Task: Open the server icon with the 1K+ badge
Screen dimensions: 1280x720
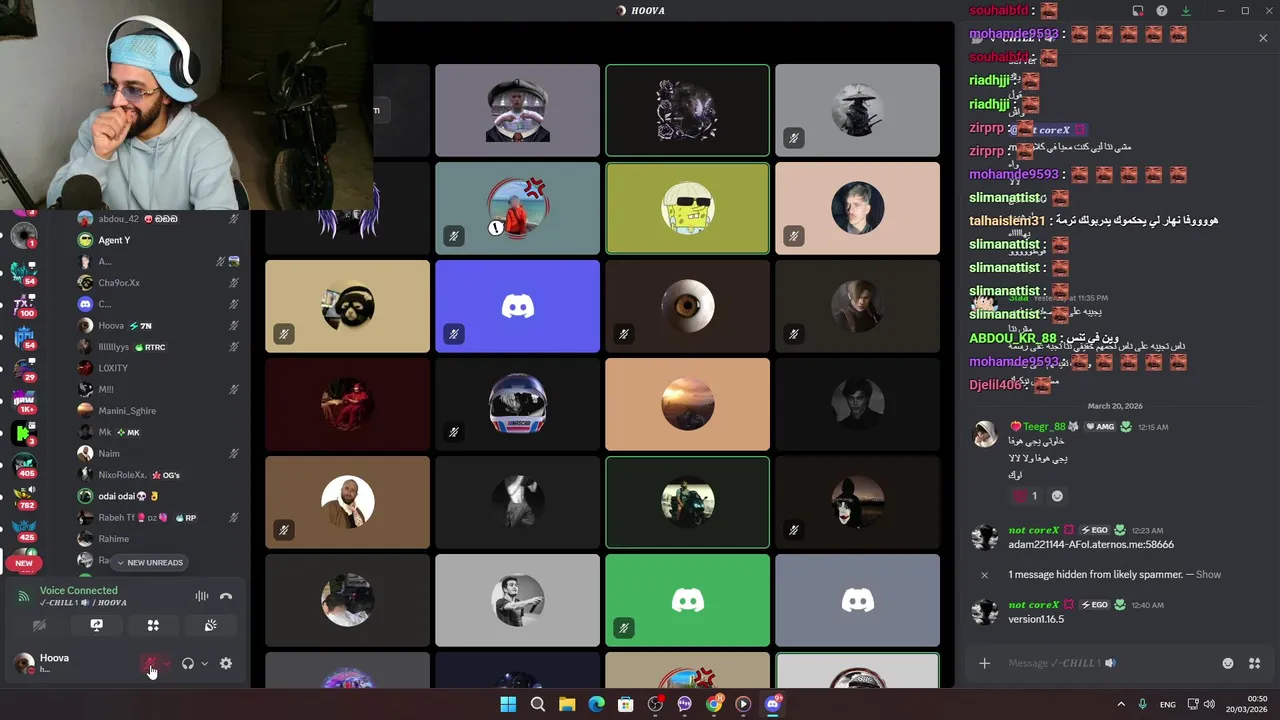Action: tap(24, 401)
